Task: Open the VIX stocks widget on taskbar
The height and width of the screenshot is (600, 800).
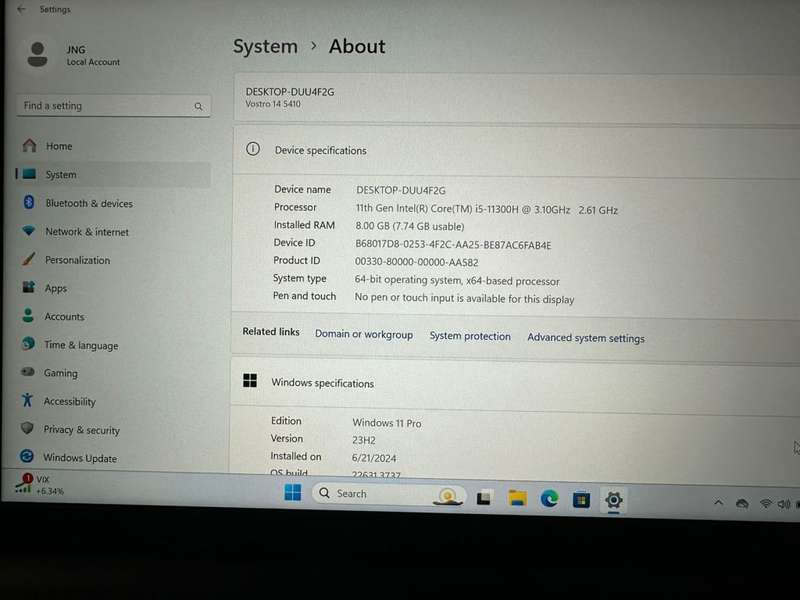Action: tap(39, 485)
